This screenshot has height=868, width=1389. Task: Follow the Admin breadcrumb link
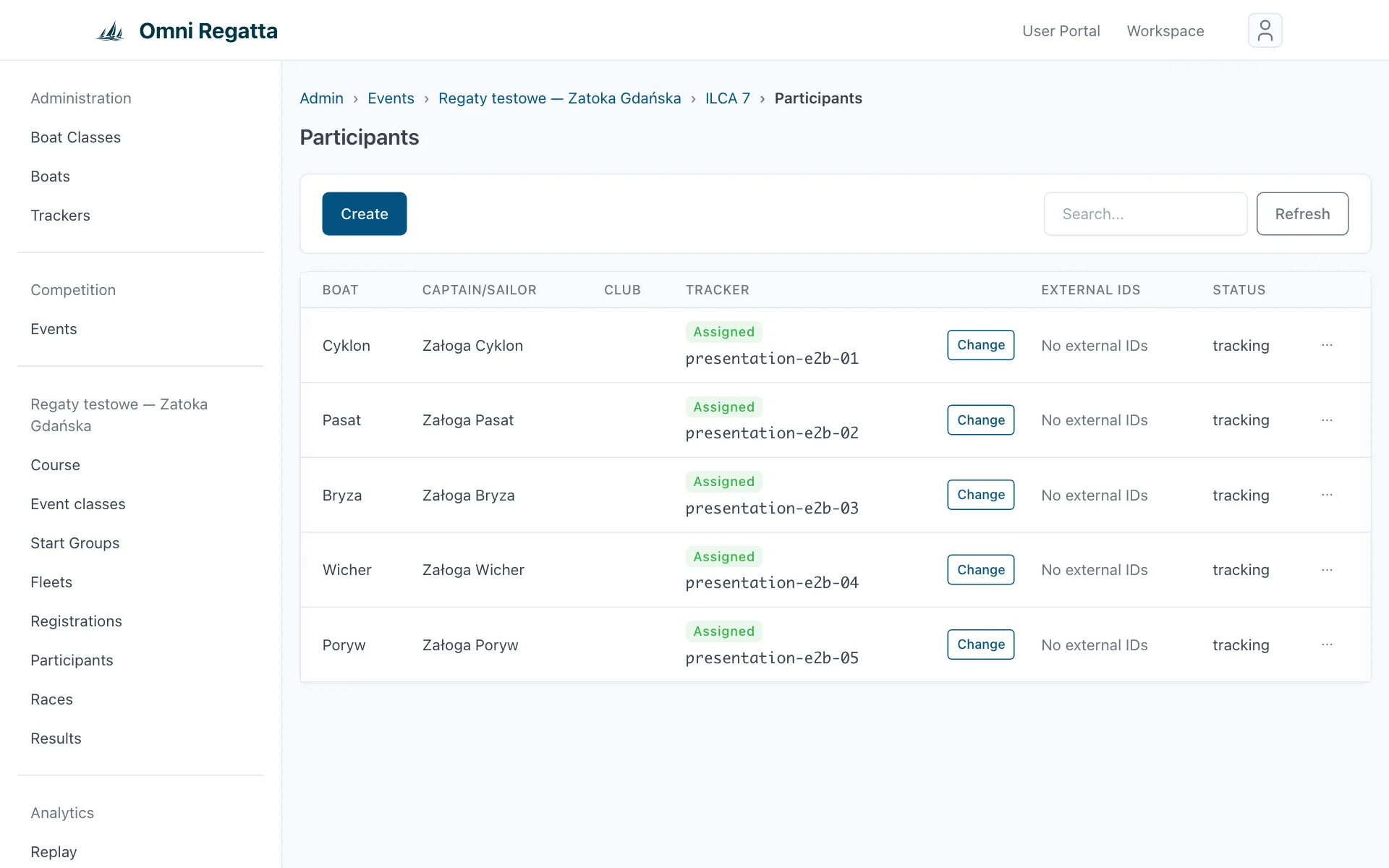(x=322, y=98)
